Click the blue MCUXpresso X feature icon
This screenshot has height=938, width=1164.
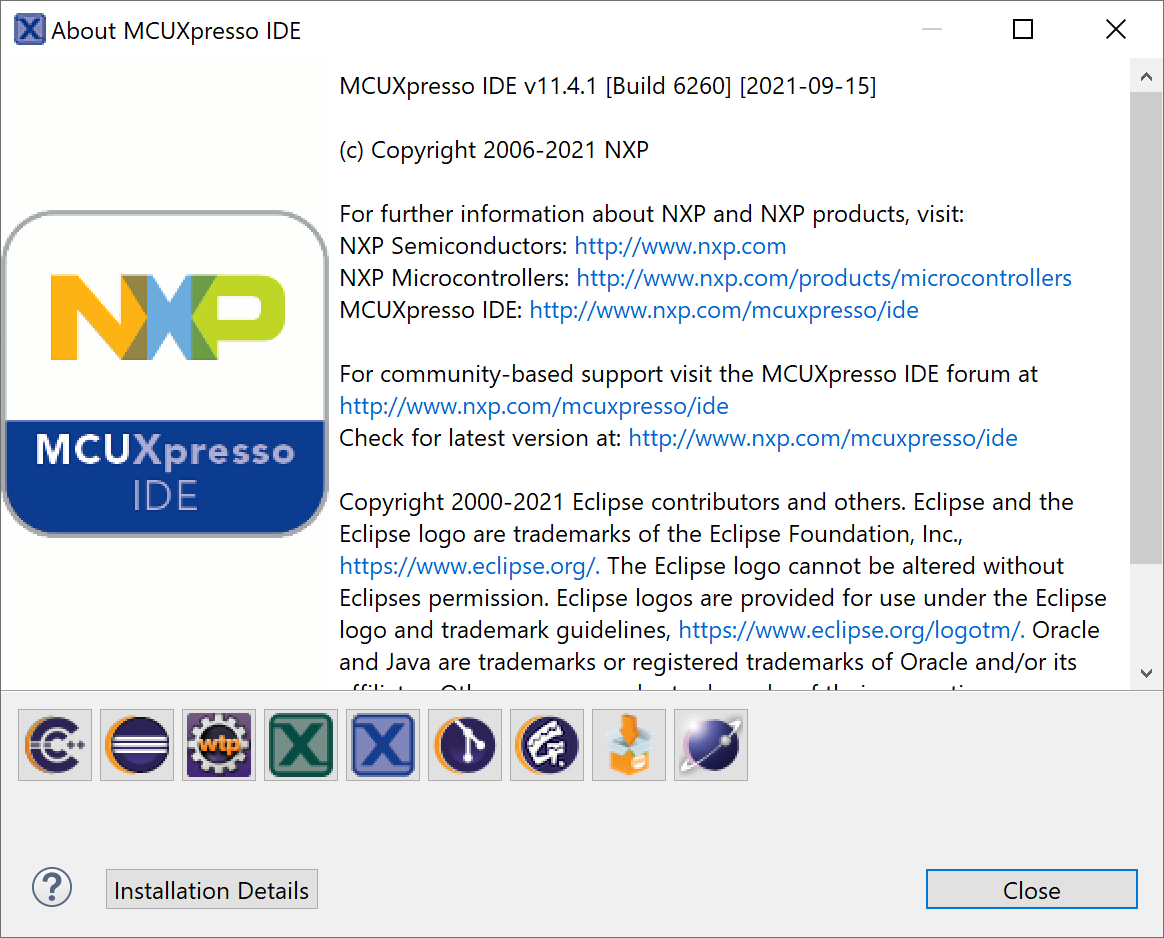click(382, 745)
